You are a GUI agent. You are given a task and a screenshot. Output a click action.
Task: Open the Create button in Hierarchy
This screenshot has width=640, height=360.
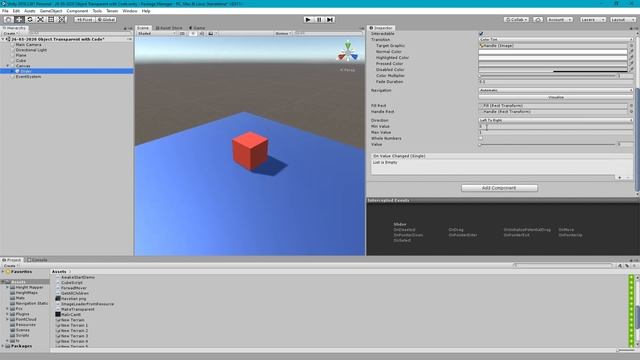click(x=10, y=33)
